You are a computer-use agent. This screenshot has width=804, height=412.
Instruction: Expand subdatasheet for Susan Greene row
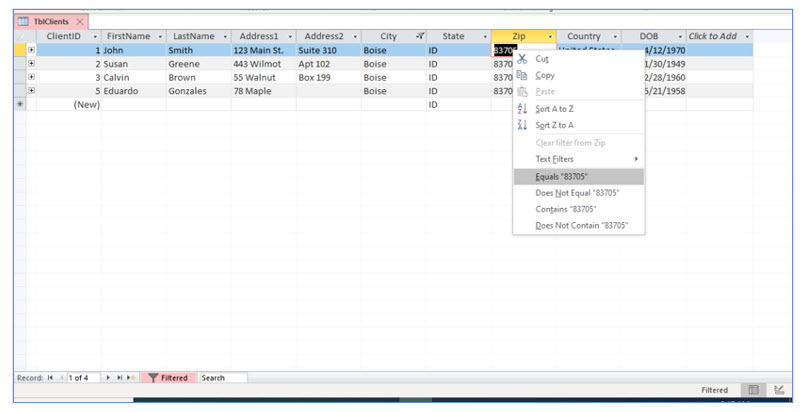point(31,64)
